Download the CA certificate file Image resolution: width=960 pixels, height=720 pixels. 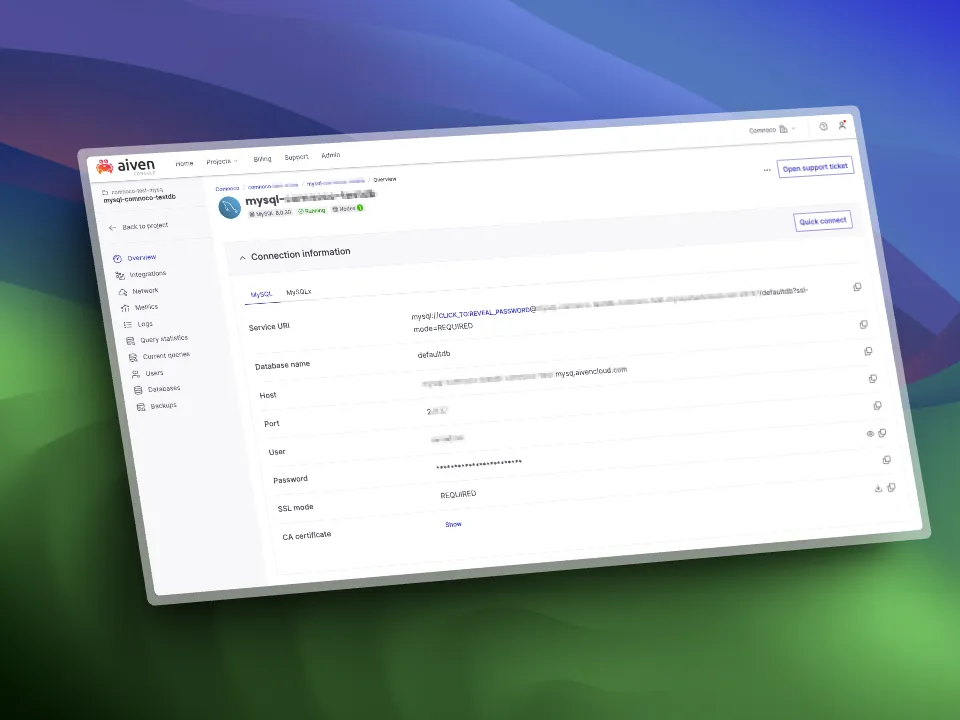click(878, 488)
